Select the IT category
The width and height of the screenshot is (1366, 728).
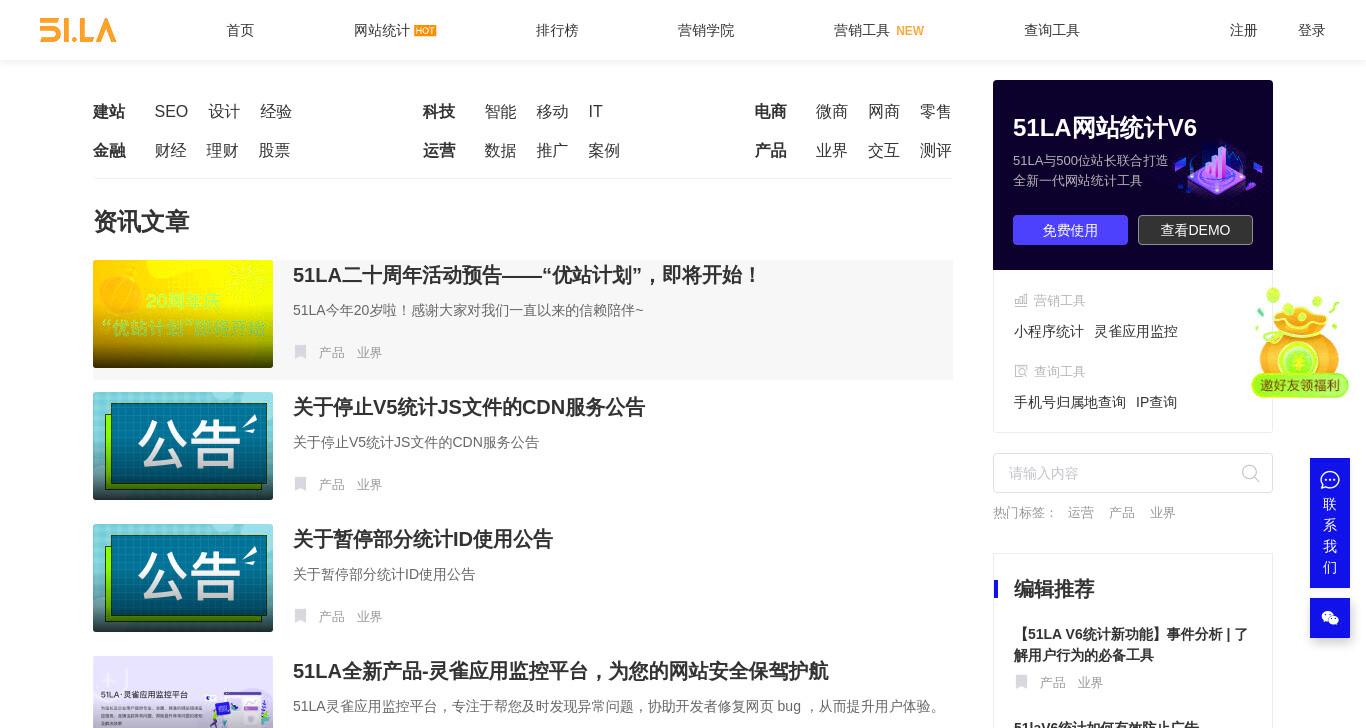tap(596, 112)
